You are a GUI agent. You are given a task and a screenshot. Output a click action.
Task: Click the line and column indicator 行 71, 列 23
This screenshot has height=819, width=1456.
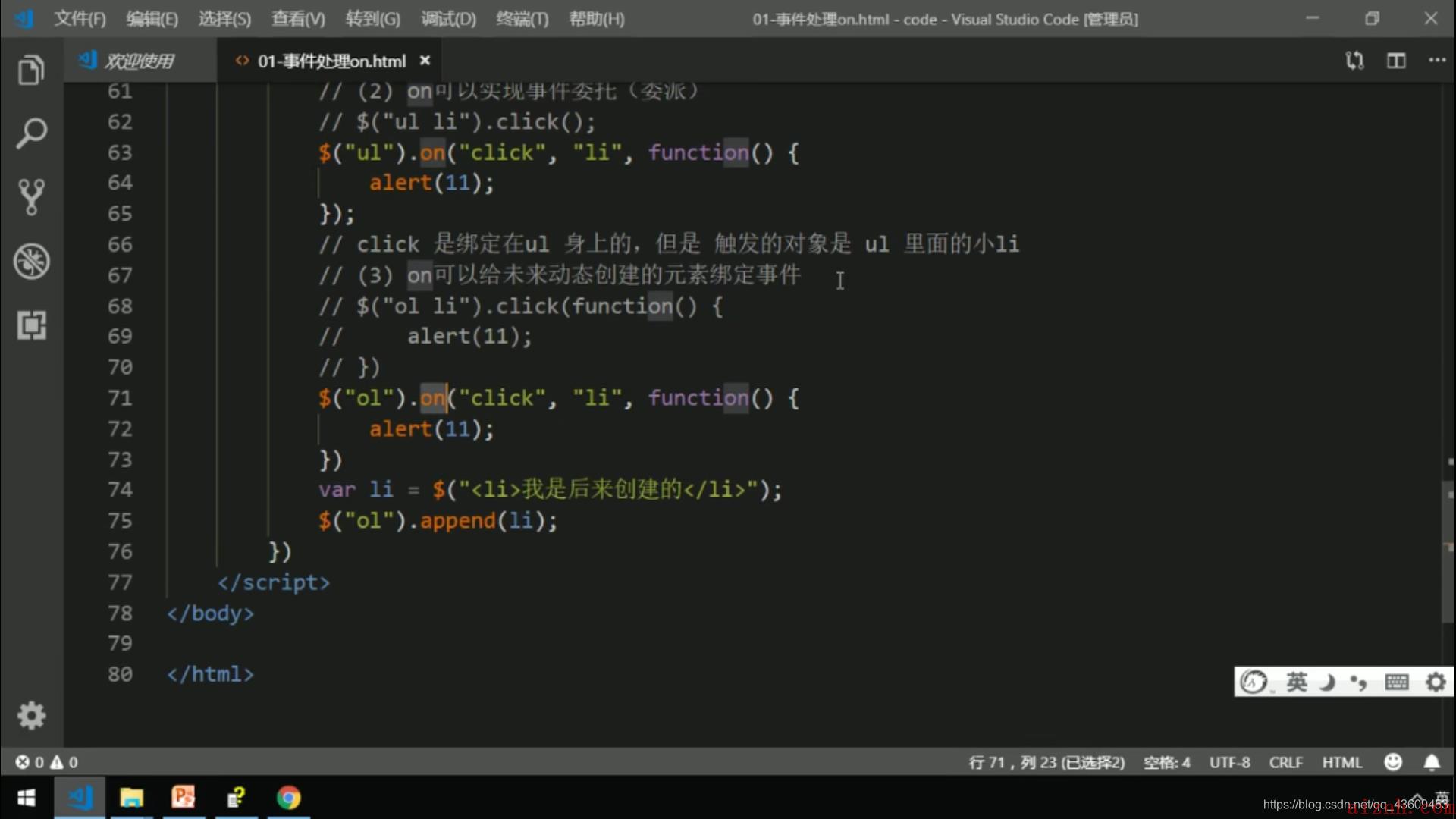tap(1046, 762)
